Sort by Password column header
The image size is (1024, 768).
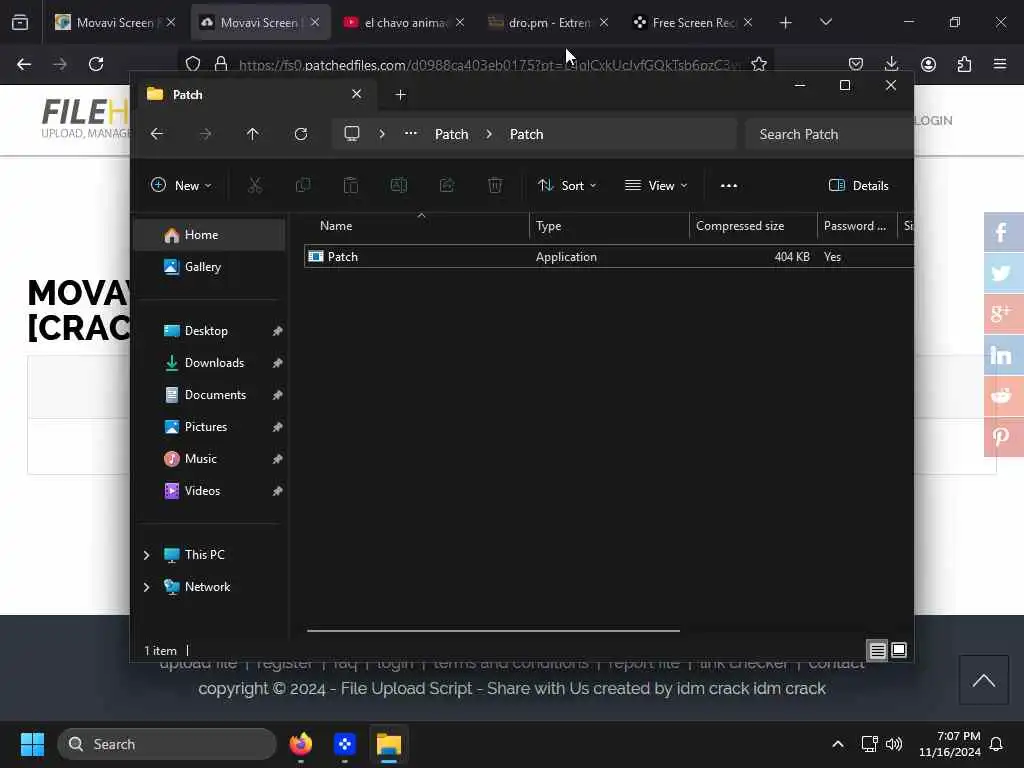(857, 226)
